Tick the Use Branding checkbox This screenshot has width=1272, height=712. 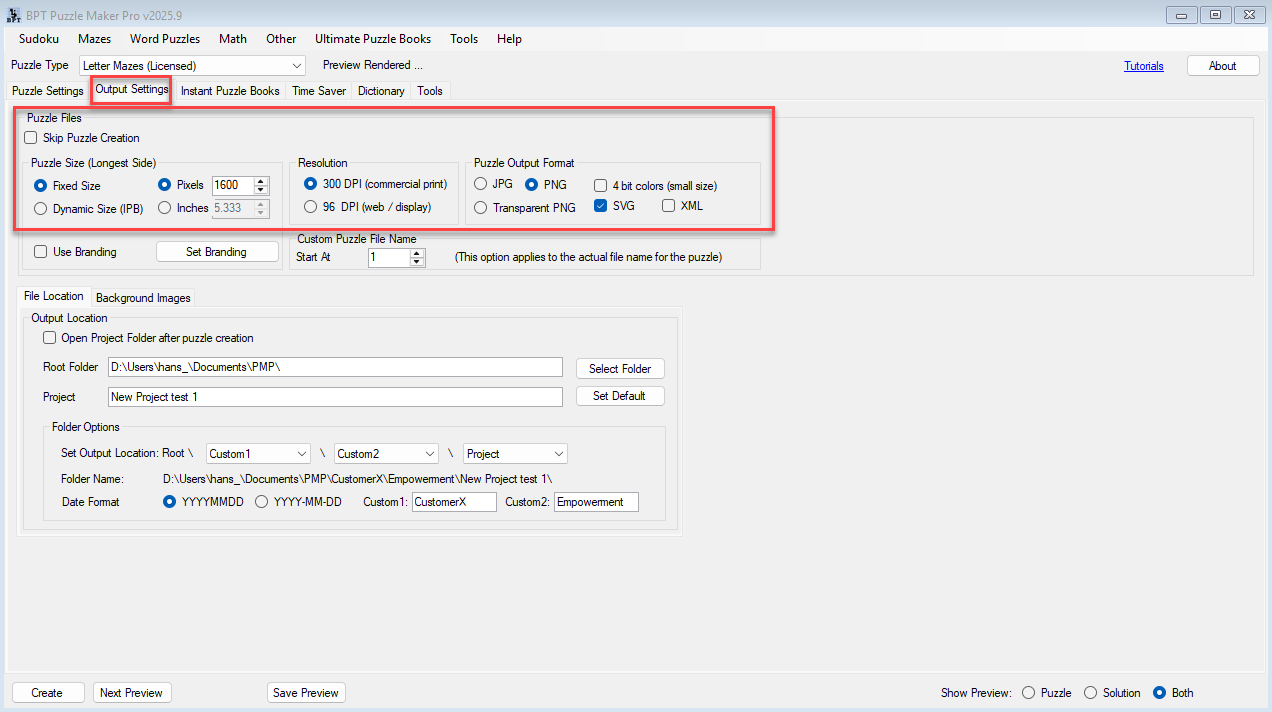41,252
